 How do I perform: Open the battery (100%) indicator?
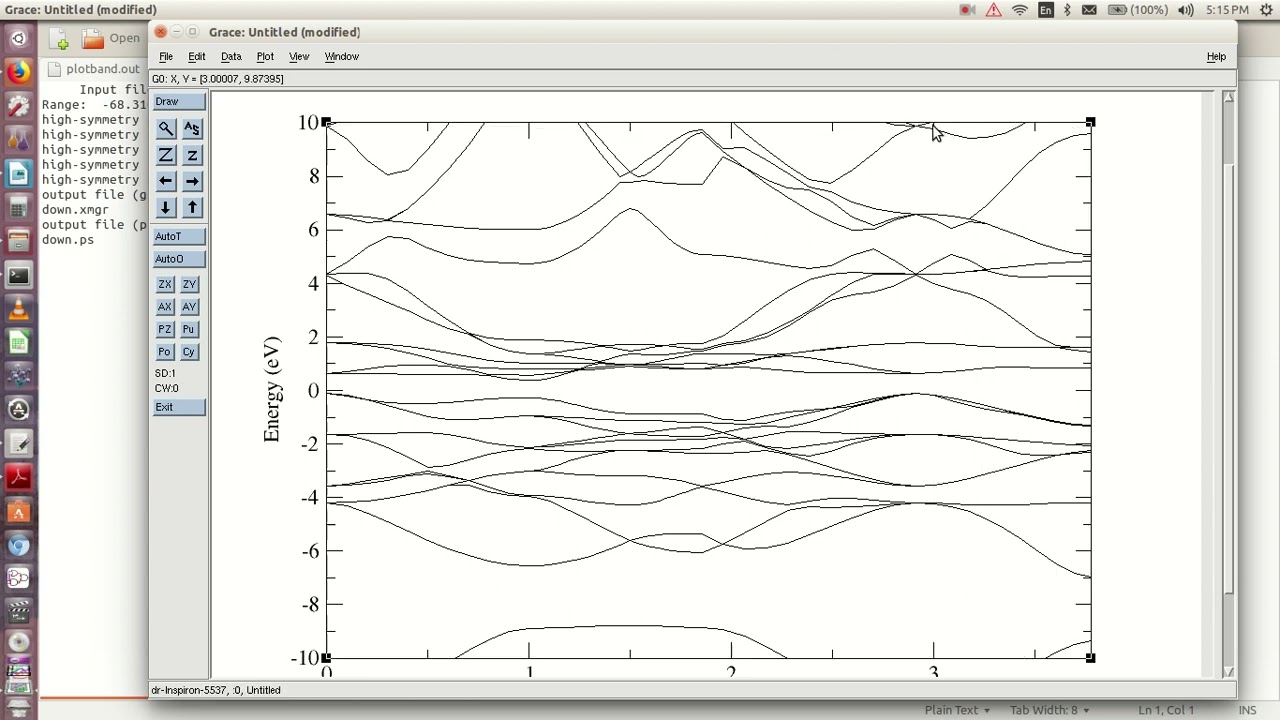1138,10
